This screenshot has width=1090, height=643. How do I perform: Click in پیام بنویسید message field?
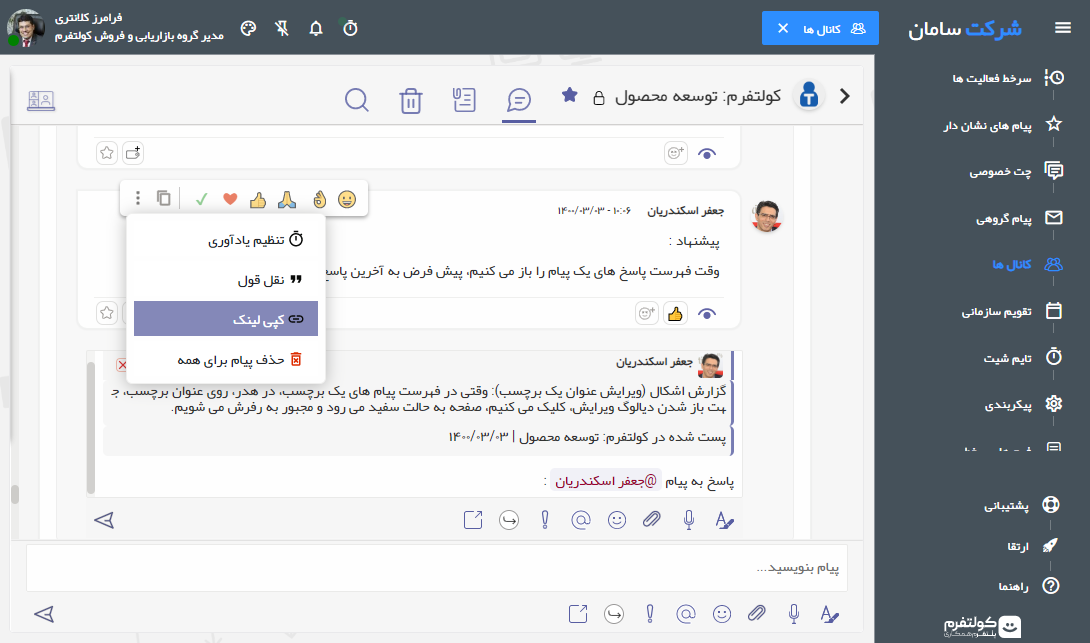pyautogui.click(x=437, y=568)
